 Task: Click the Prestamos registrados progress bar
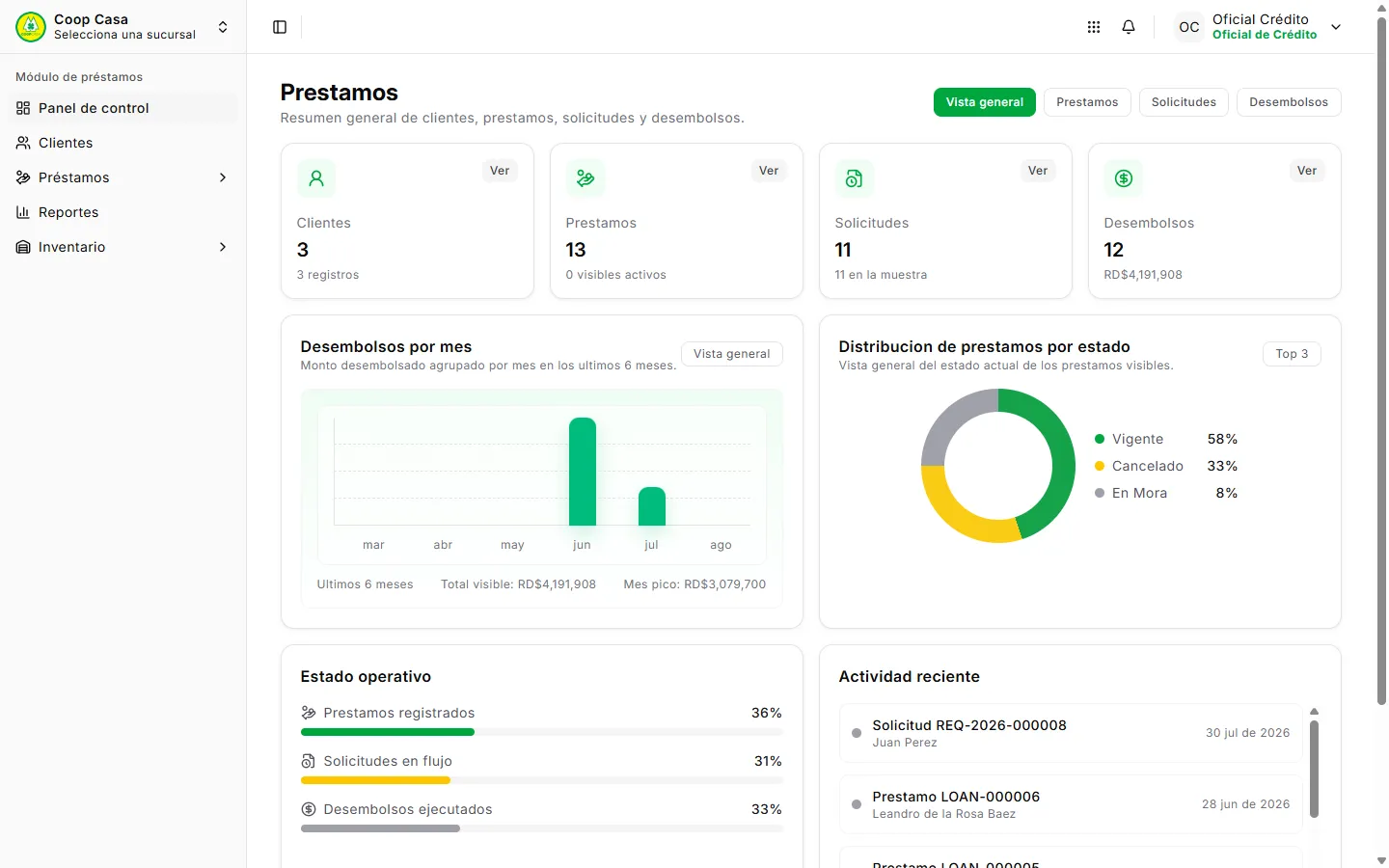pyautogui.click(x=542, y=732)
